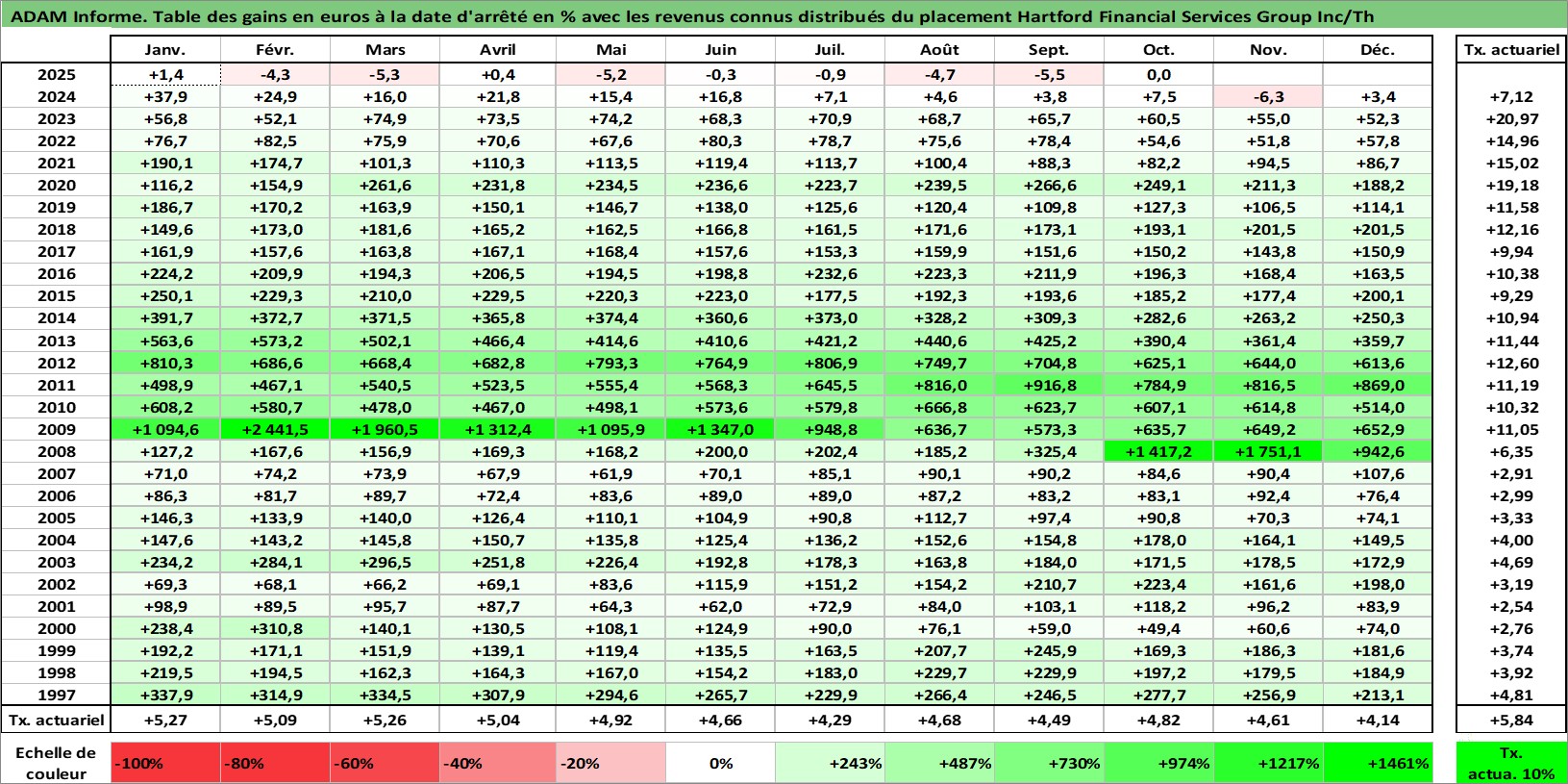This screenshot has width=1568, height=784.
Task: Select the +1461% bright green legend swatch
Action: (1378, 763)
